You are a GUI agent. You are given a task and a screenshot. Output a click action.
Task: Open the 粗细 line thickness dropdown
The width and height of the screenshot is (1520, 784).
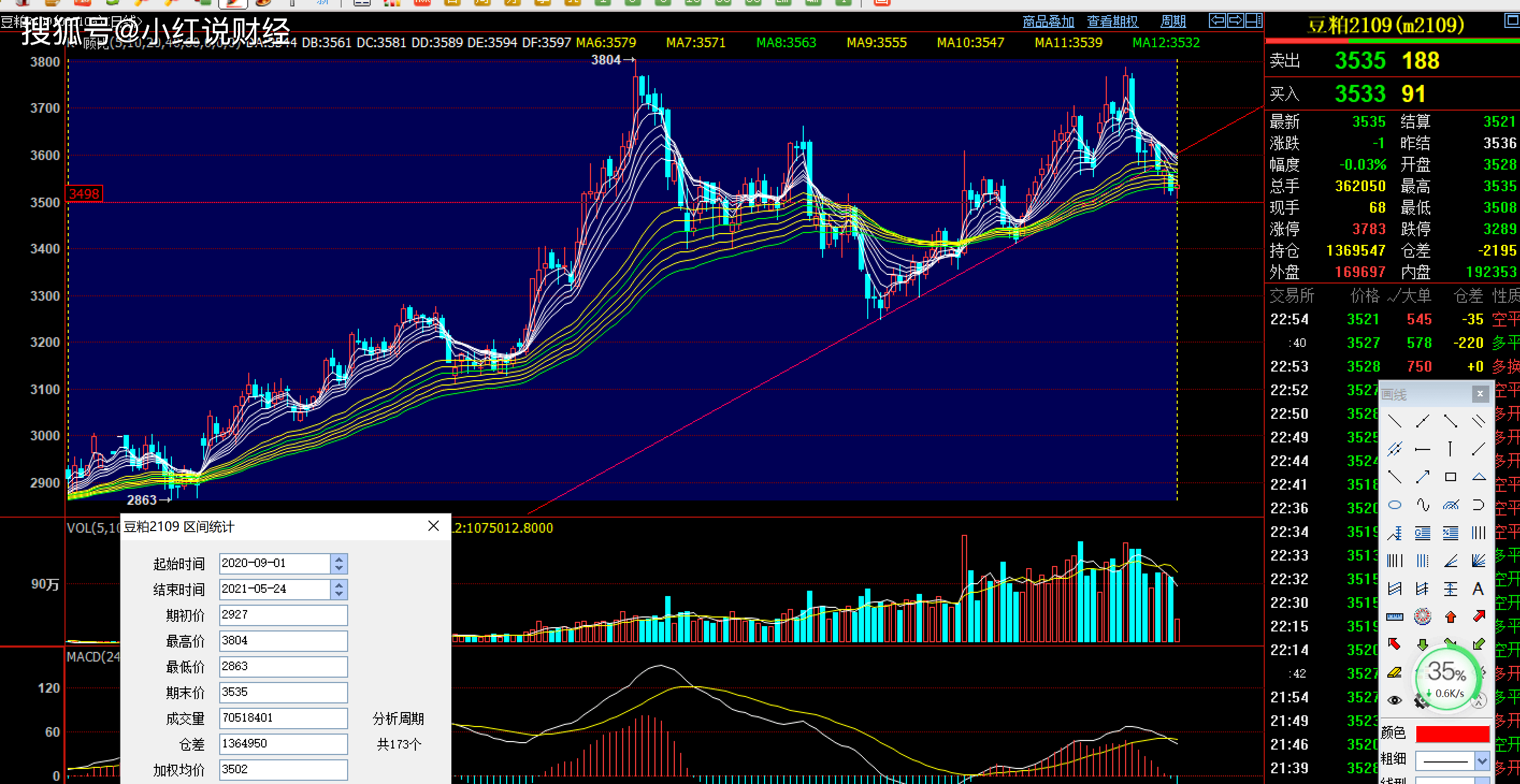click(x=1482, y=760)
